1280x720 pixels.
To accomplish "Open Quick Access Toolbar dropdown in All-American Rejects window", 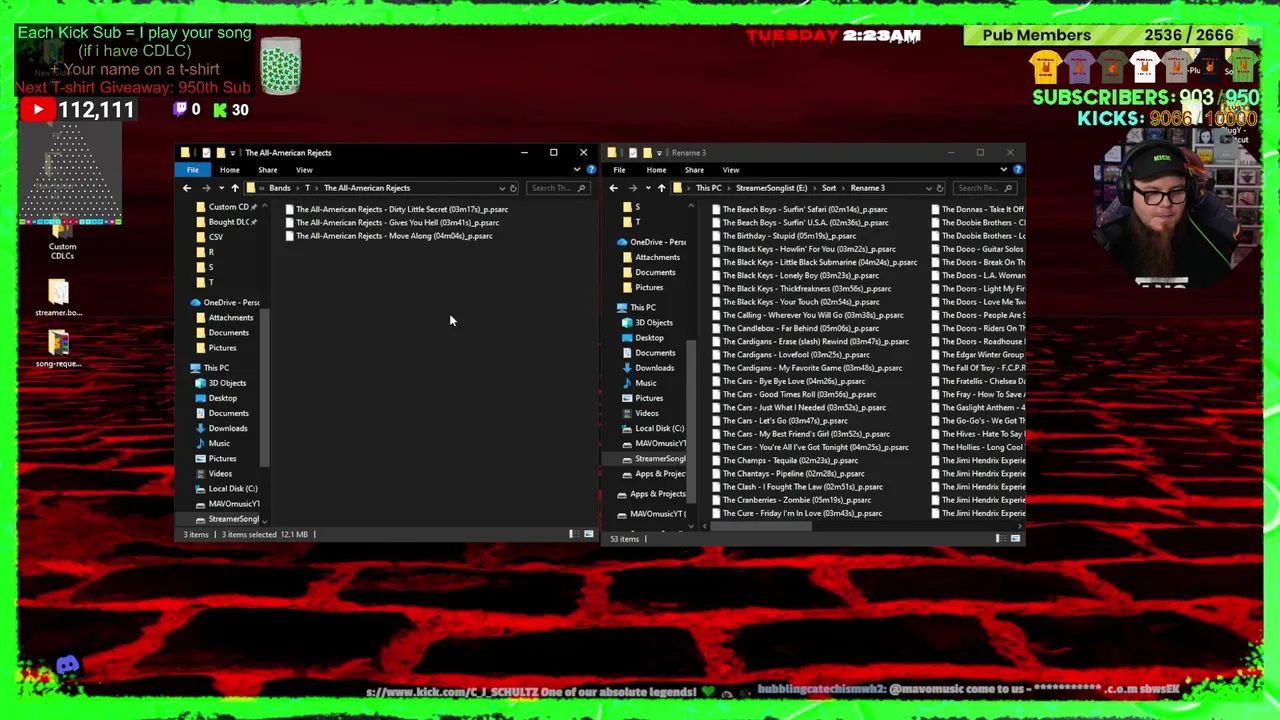I will tap(234, 153).
